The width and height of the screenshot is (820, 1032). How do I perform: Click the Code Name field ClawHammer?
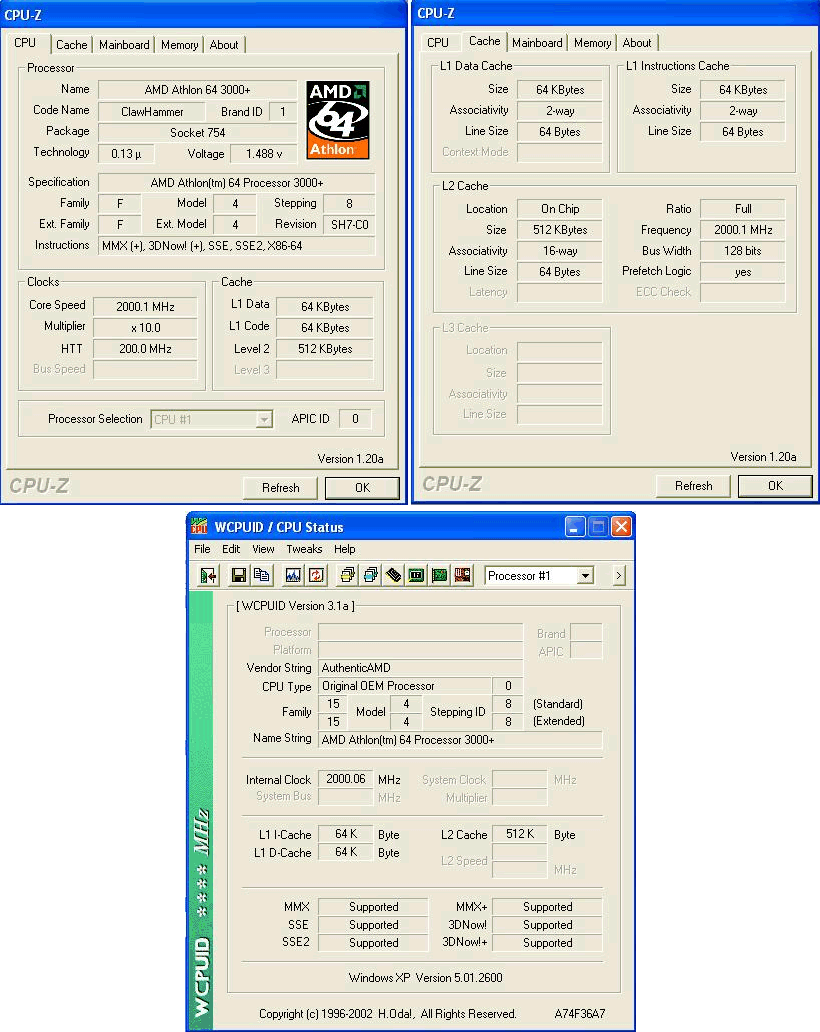[152, 112]
